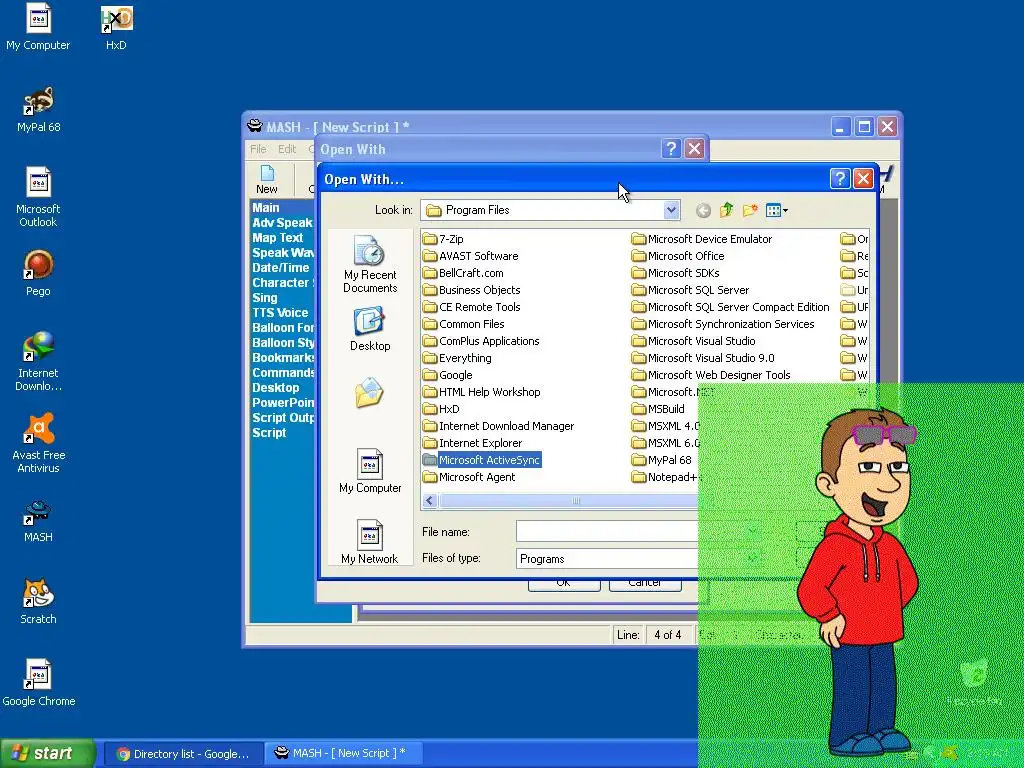Open the Edit menu in MASH
This screenshot has width=1024, height=768.
[x=287, y=149]
